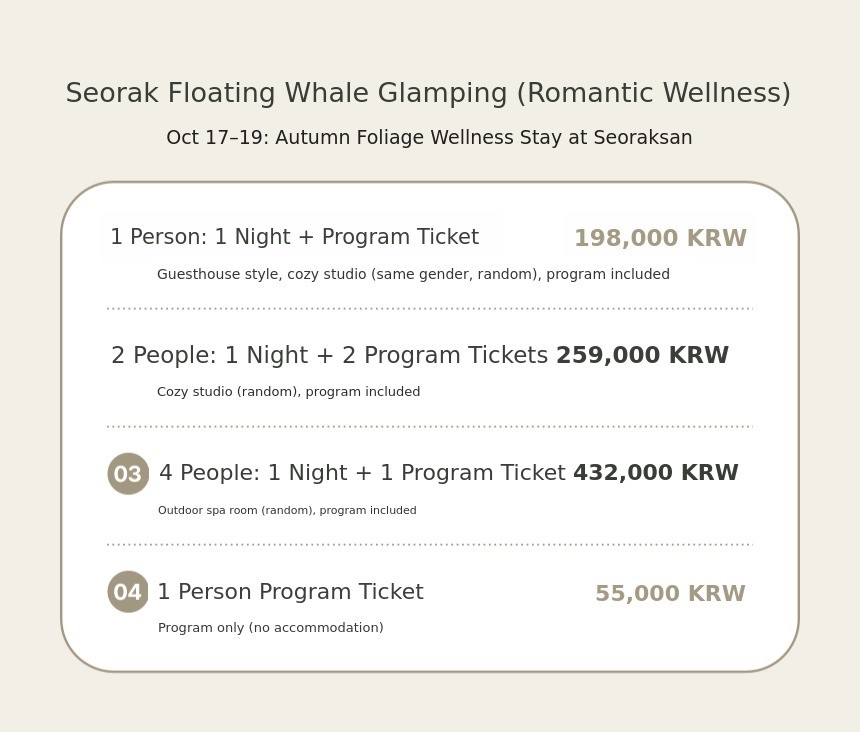Click the Seorak Floating Whale Glamping title
This screenshot has width=860, height=732.
pyautogui.click(x=428, y=94)
